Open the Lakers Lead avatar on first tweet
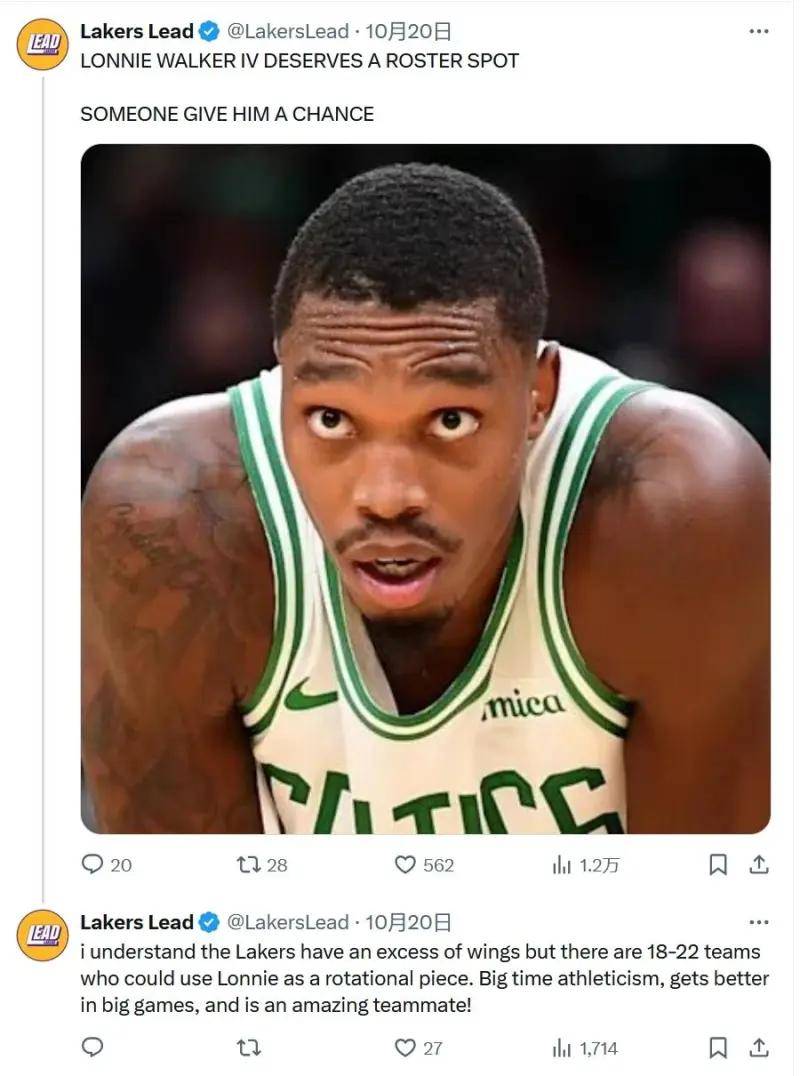 click(x=42, y=45)
